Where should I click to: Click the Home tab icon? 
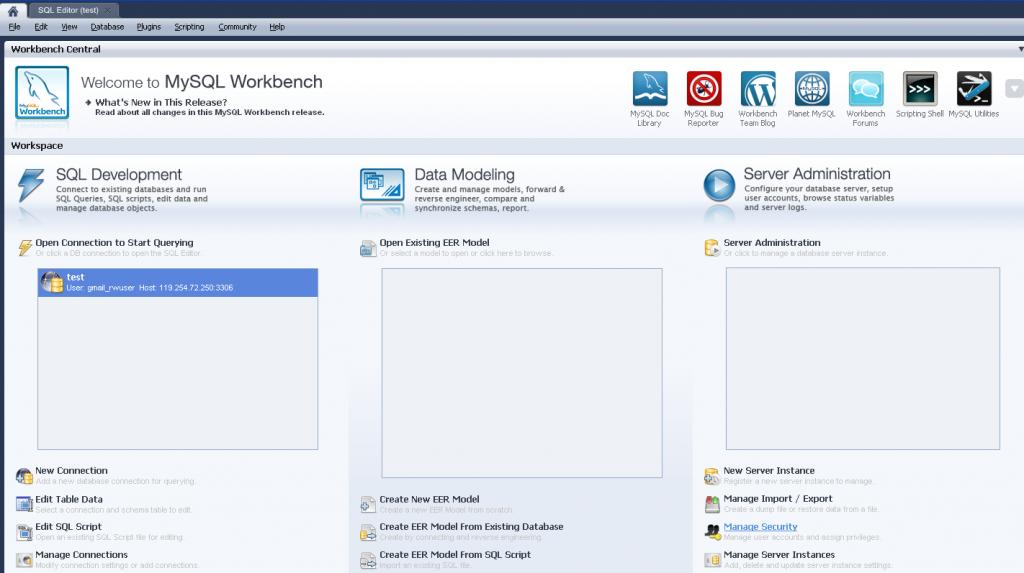click(x=13, y=10)
